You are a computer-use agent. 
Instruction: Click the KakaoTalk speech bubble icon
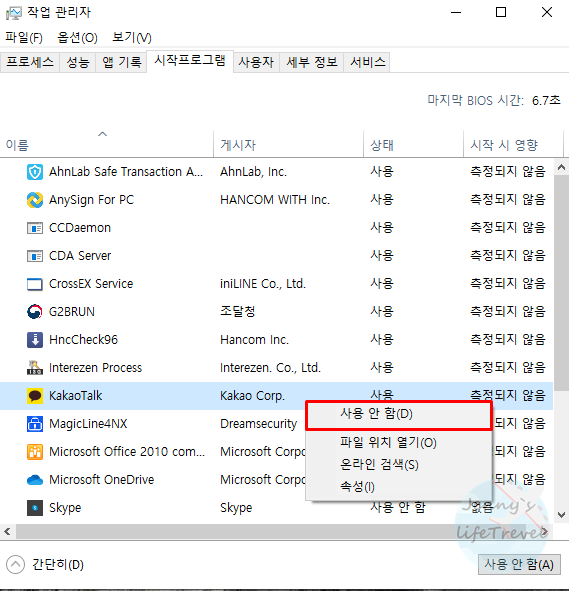click(x=35, y=396)
